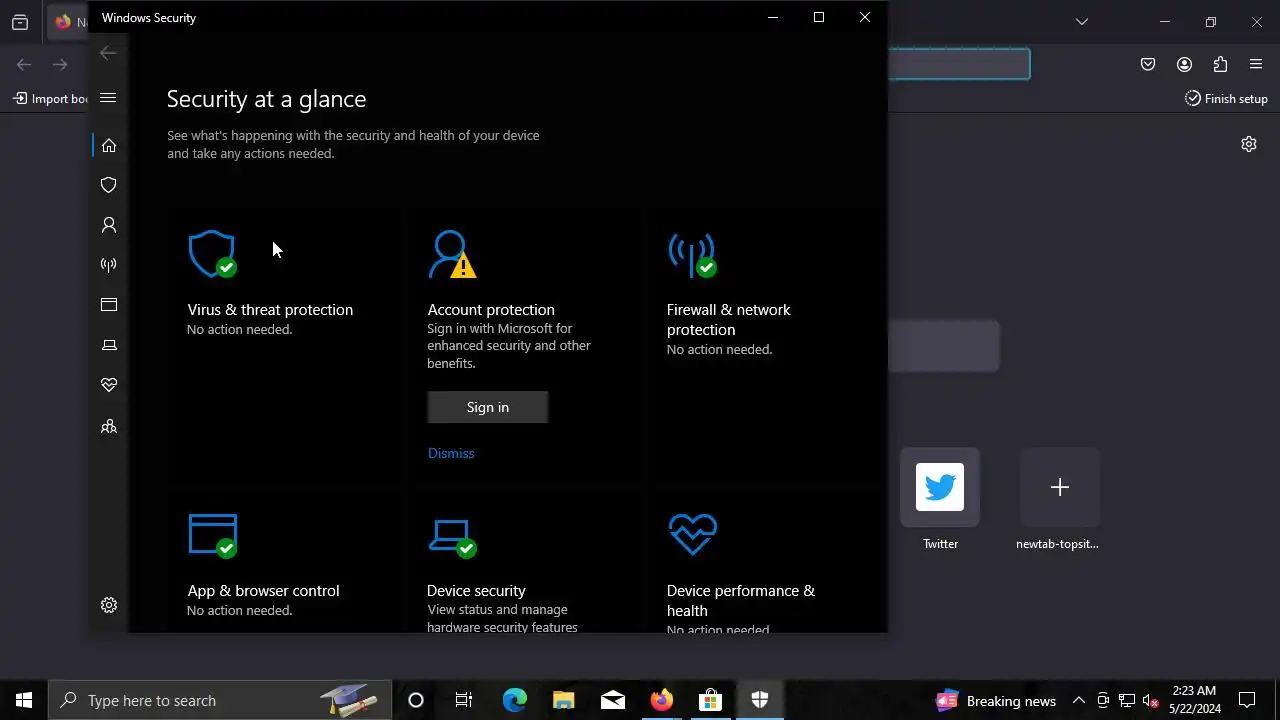Open Firefox new tab personalize gear
The image size is (1280, 720).
pos(1249,144)
